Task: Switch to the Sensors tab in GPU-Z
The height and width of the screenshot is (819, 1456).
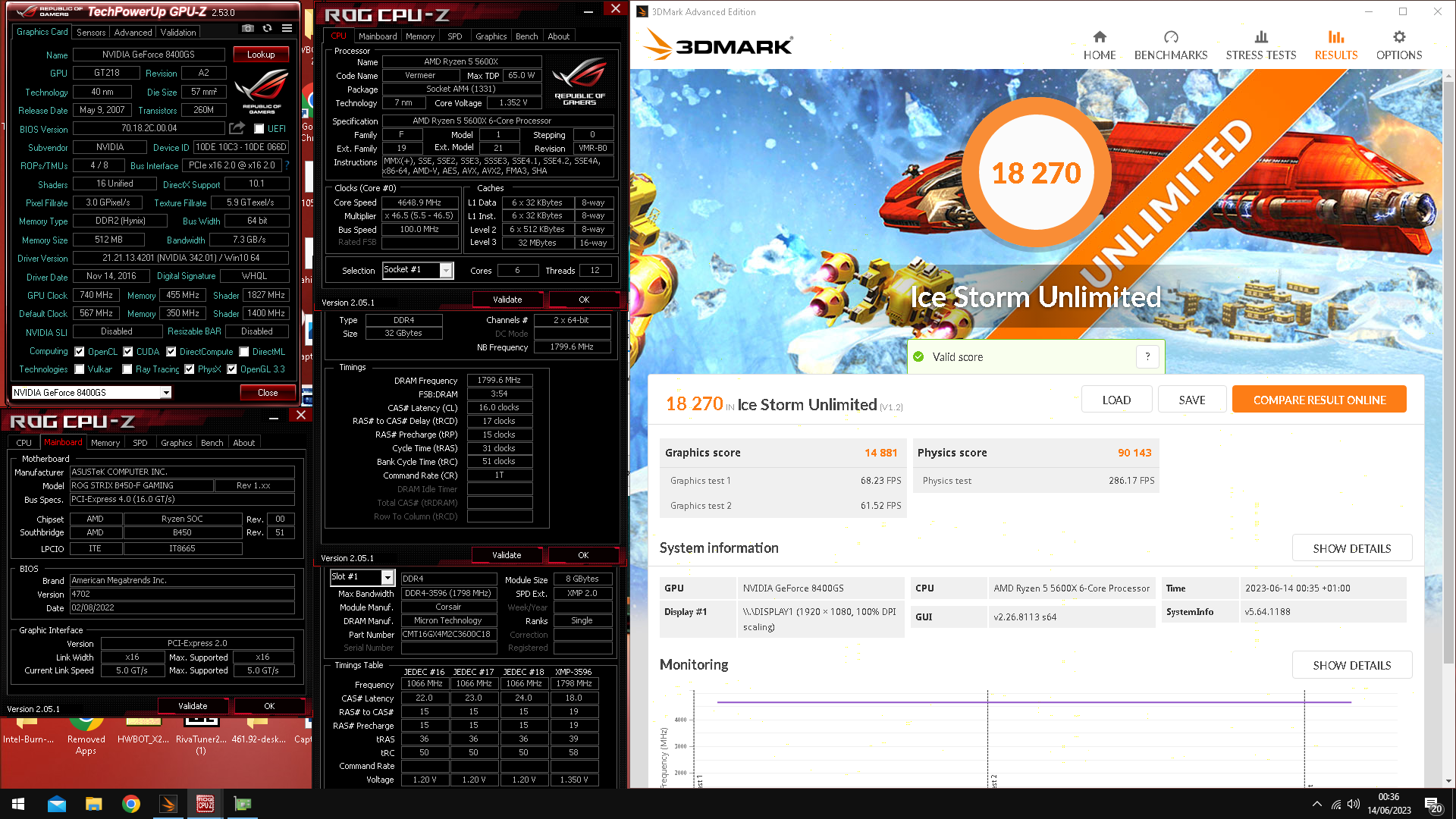Action: pyautogui.click(x=91, y=33)
